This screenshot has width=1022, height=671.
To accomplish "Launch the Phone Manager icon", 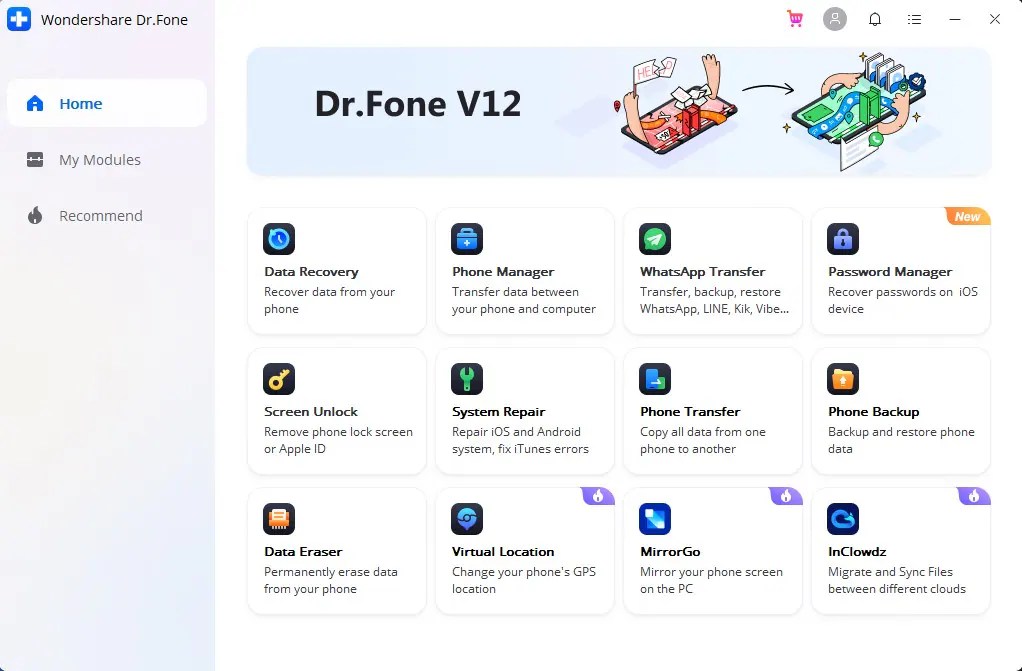I will (467, 239).
